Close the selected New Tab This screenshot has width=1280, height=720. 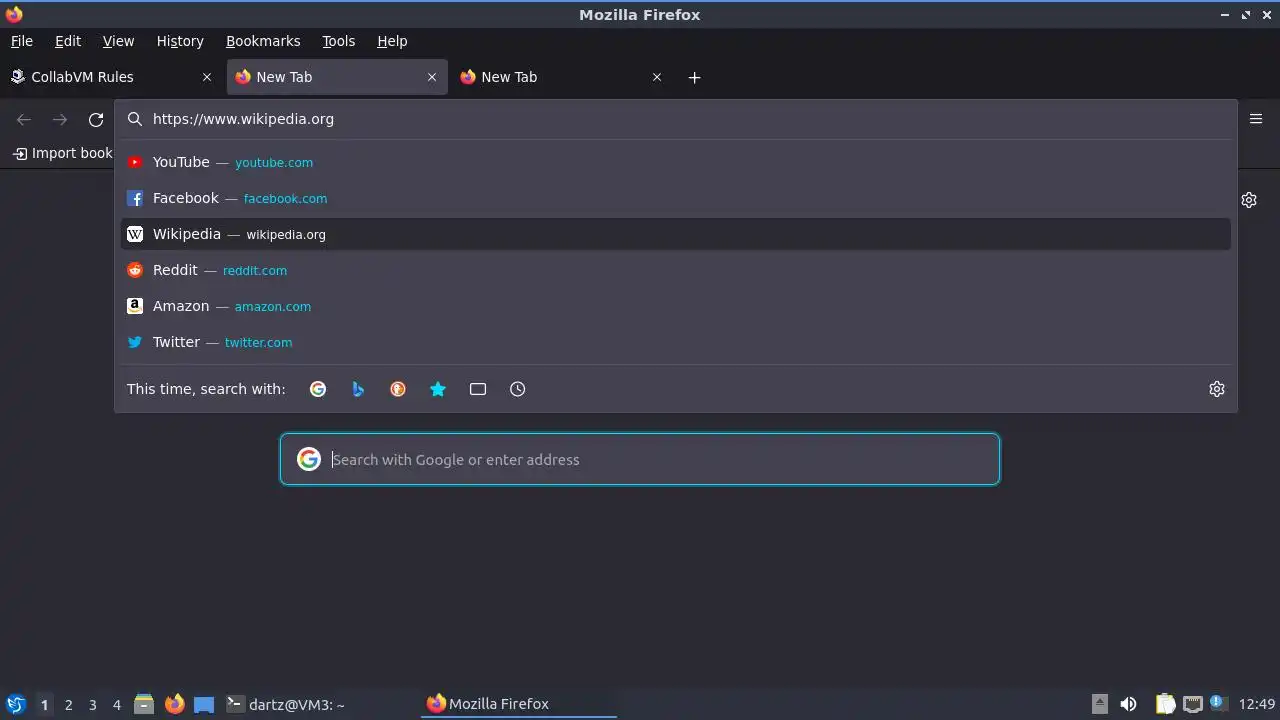[432, 77]
